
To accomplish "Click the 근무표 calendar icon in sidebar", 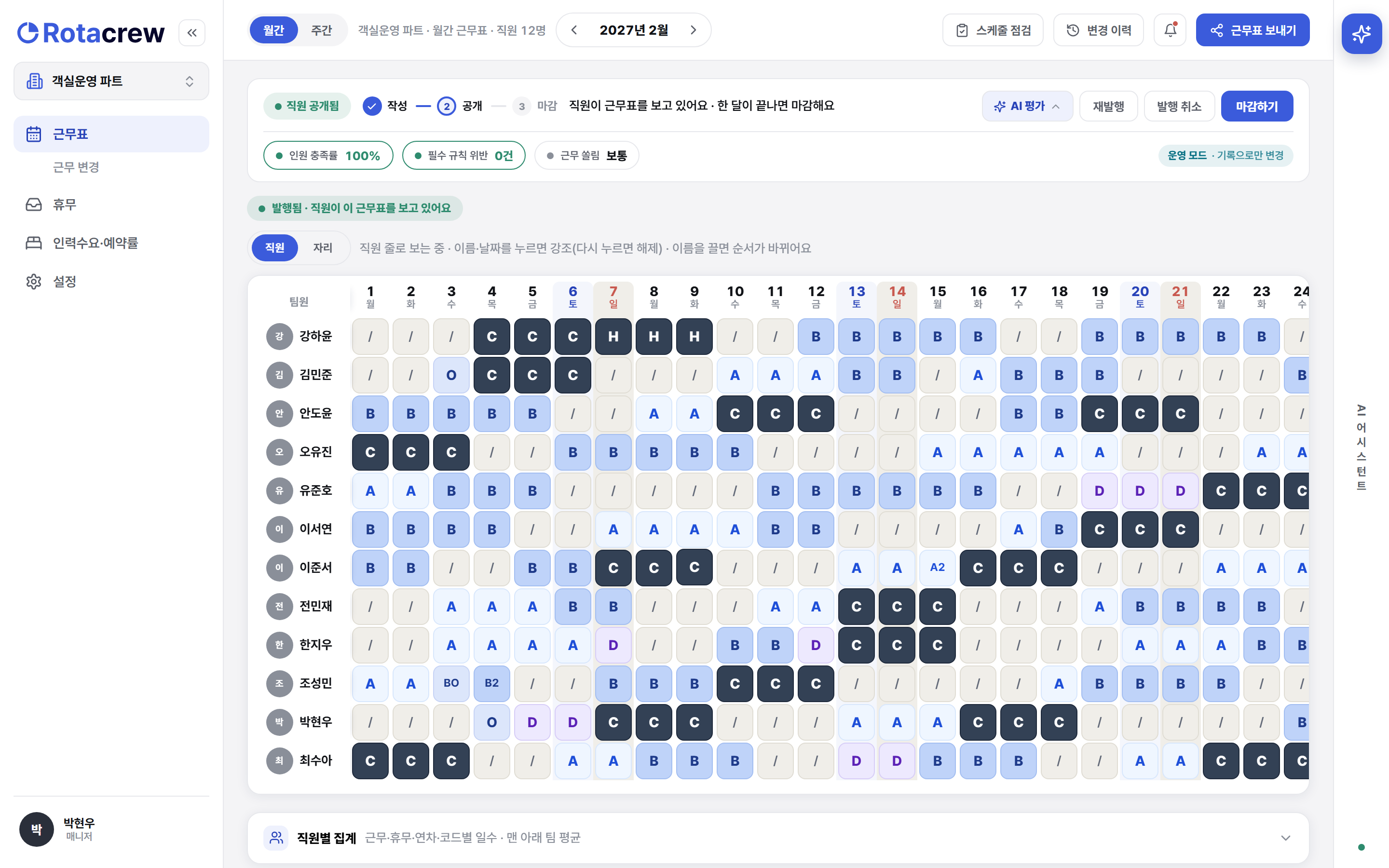I will pyautogui.click(x=34, y=135).
